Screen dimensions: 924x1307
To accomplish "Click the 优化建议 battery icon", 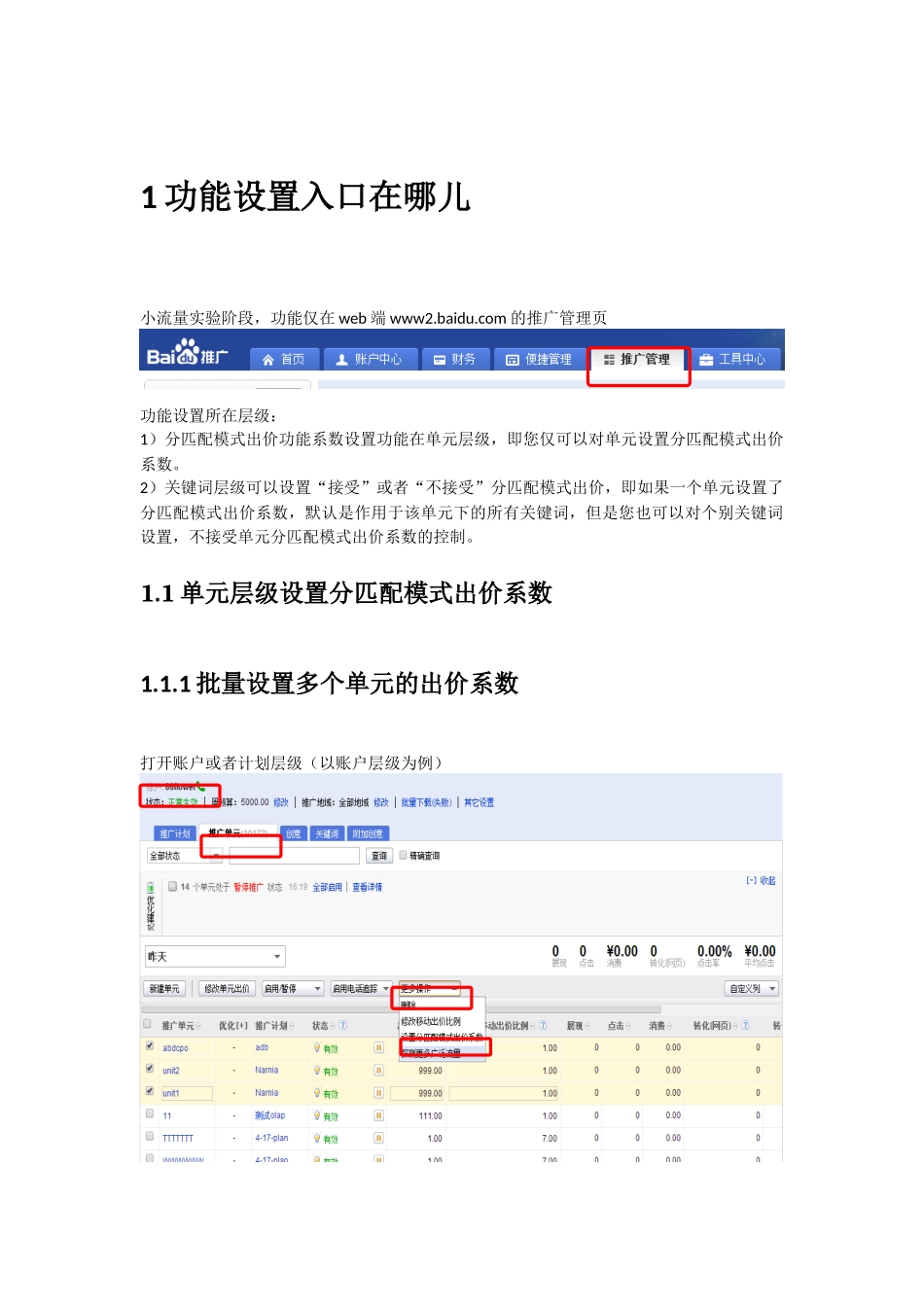I will click(150, 888).
